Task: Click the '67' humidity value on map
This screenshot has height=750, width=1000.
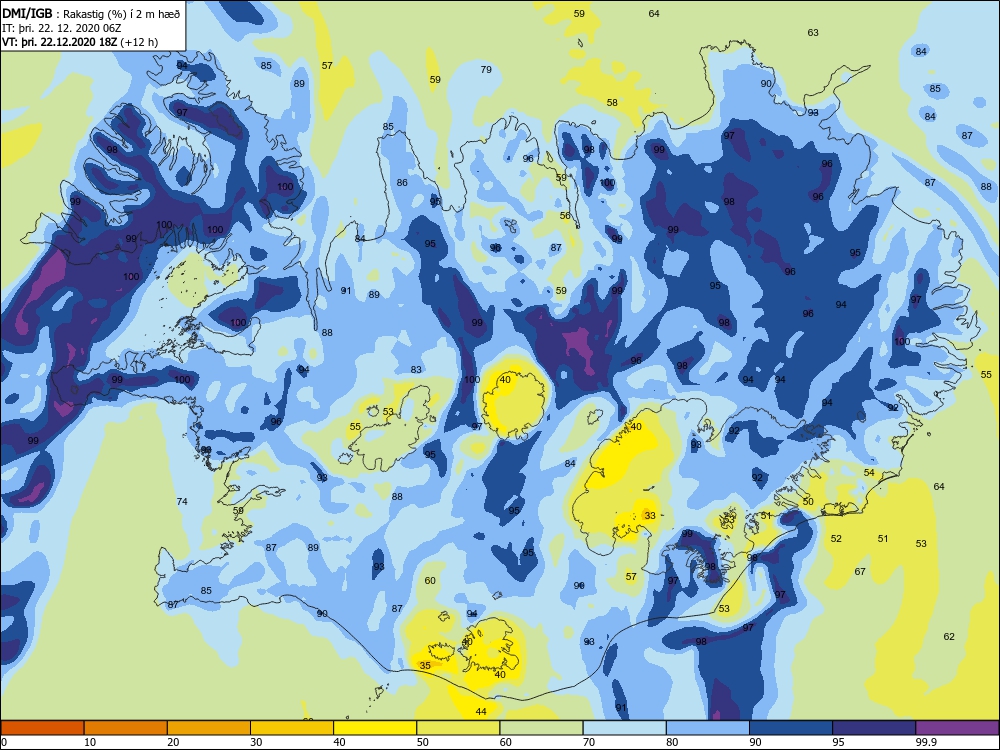Action: pos(860,571)
